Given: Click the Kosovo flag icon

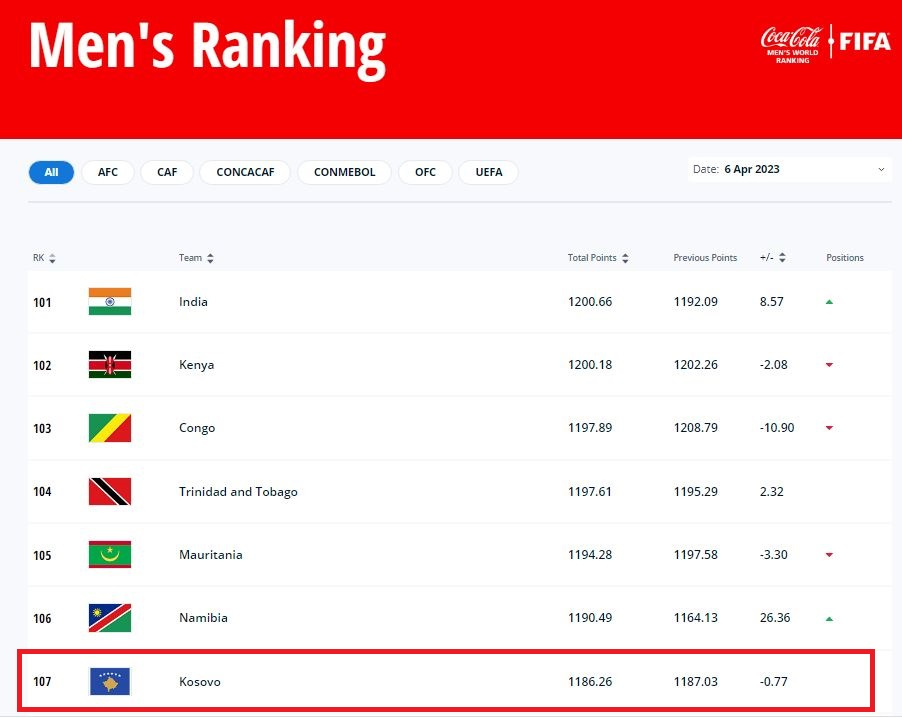Looking at the screenshot, I should pyautogui.click(x=110, y=682).
